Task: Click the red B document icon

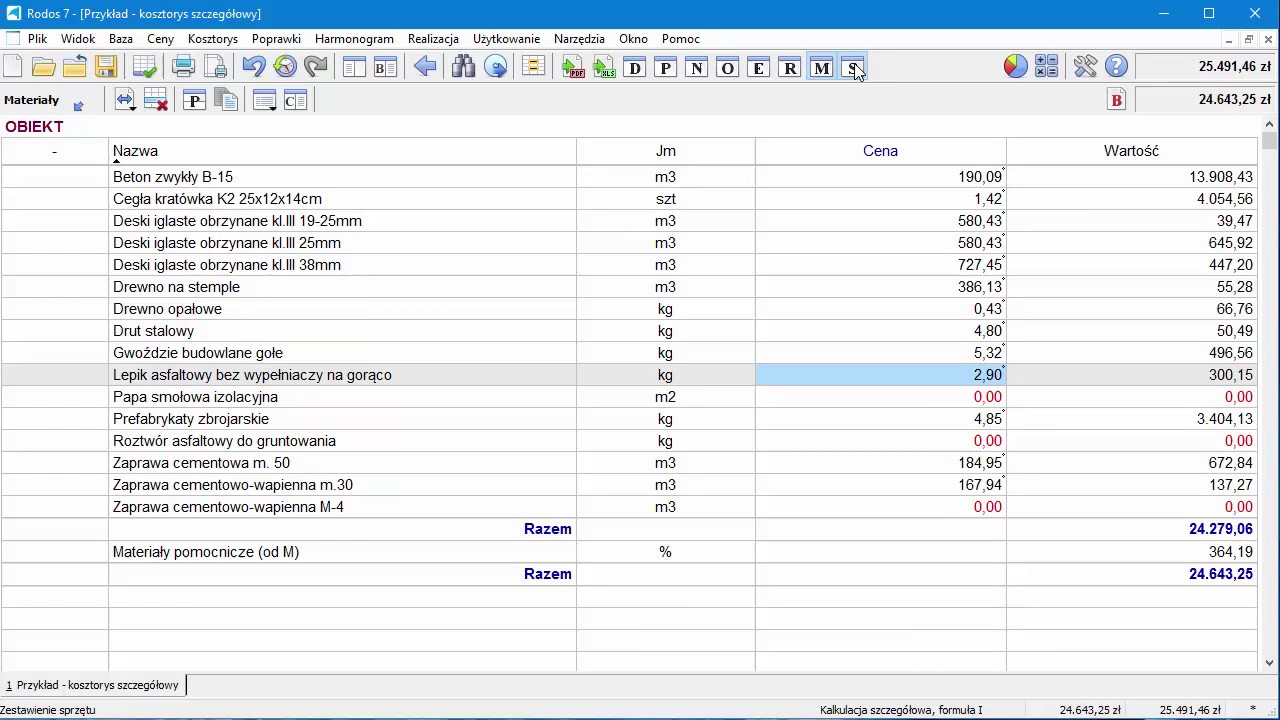Action: (1117, 100)
